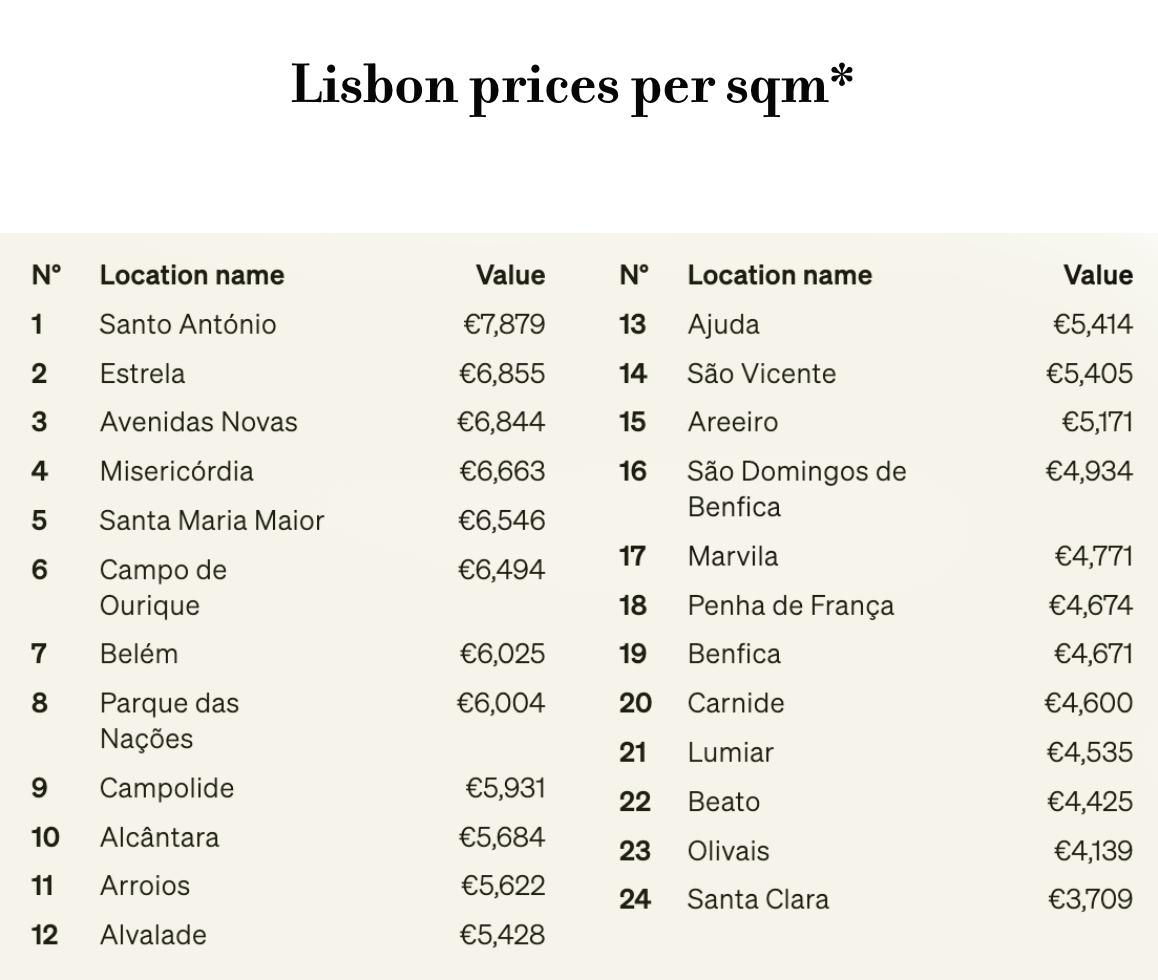
Task: Click the right Value column header
Action: click(1098, 275)
